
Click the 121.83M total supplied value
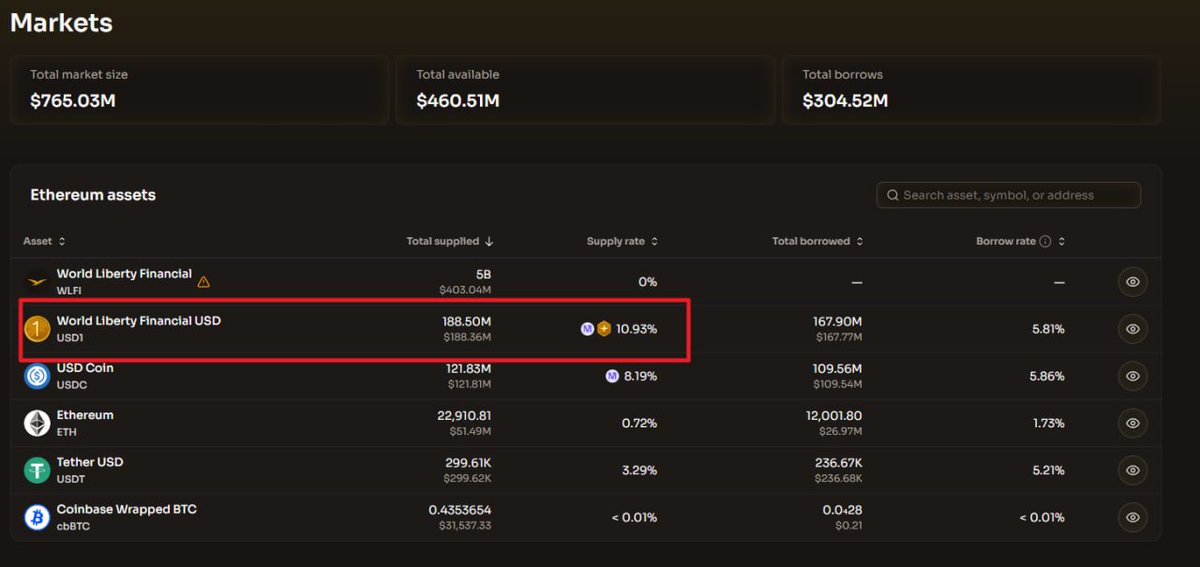click(468, 368)
